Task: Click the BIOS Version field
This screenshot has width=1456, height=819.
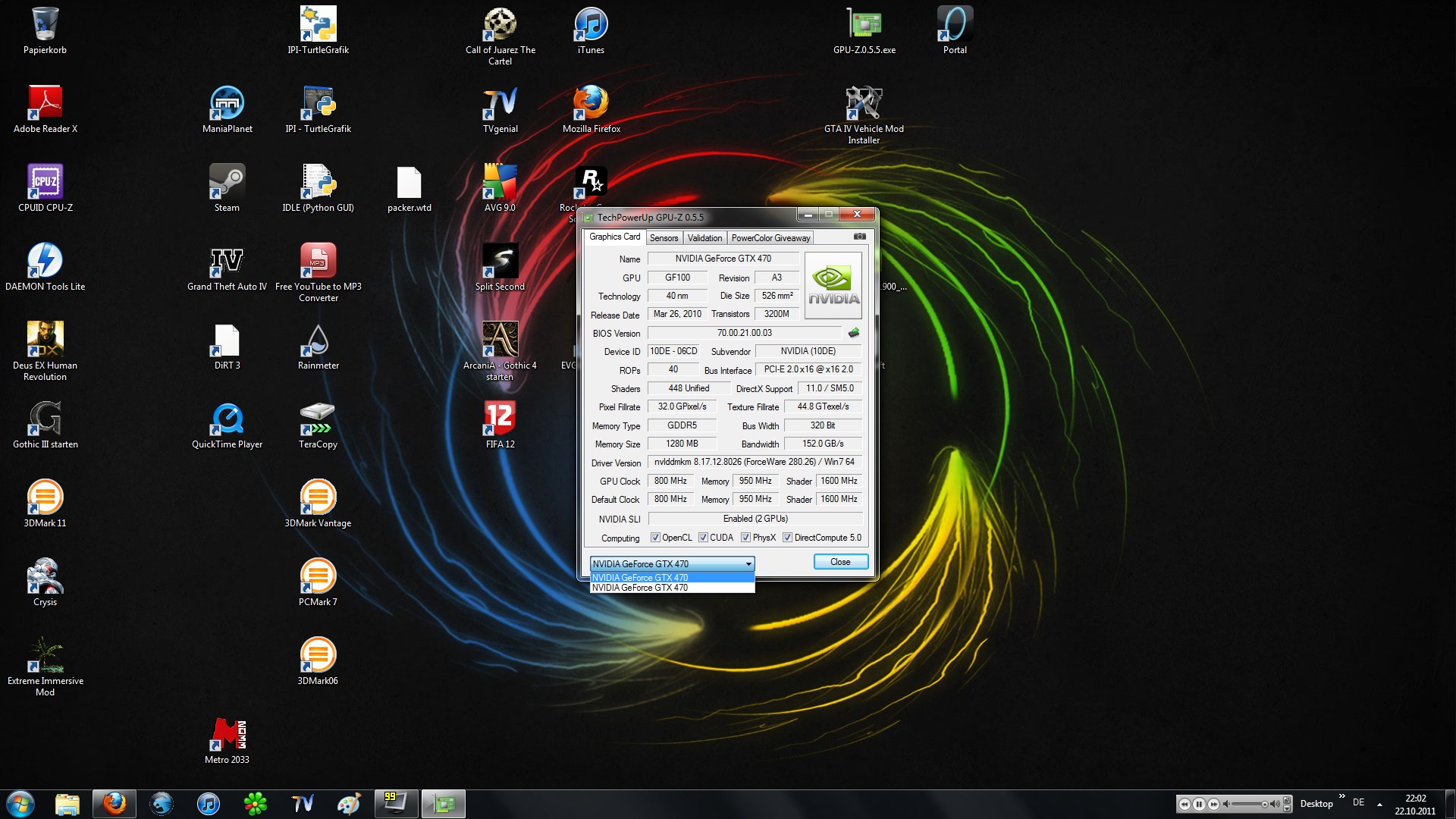Action: (744, 333)
